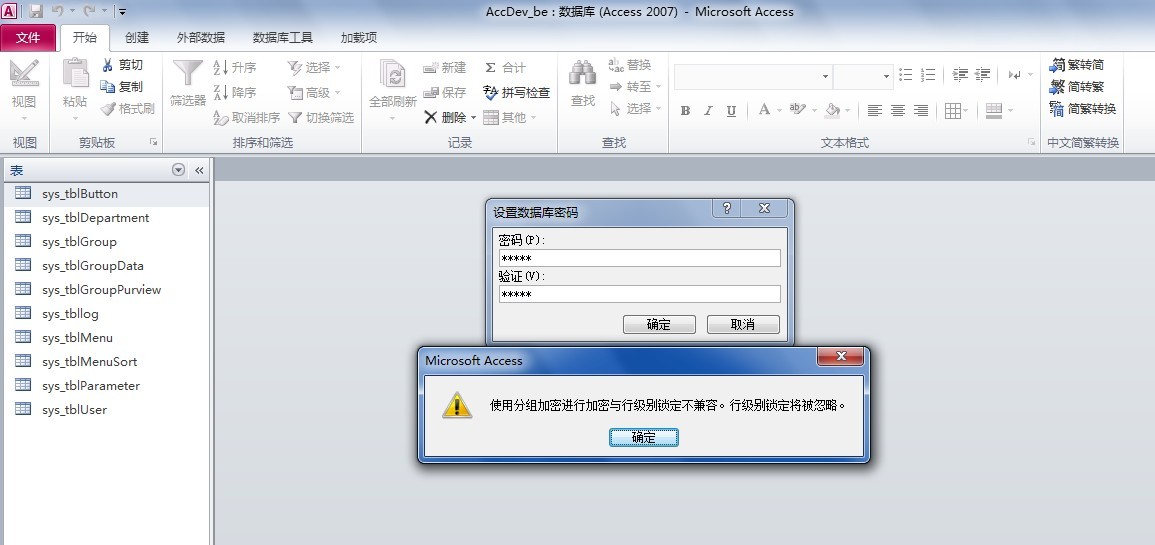
Task: Click the Undo icon in quick access toolbar
Action: pyautogui.click(x=57, y=11)
